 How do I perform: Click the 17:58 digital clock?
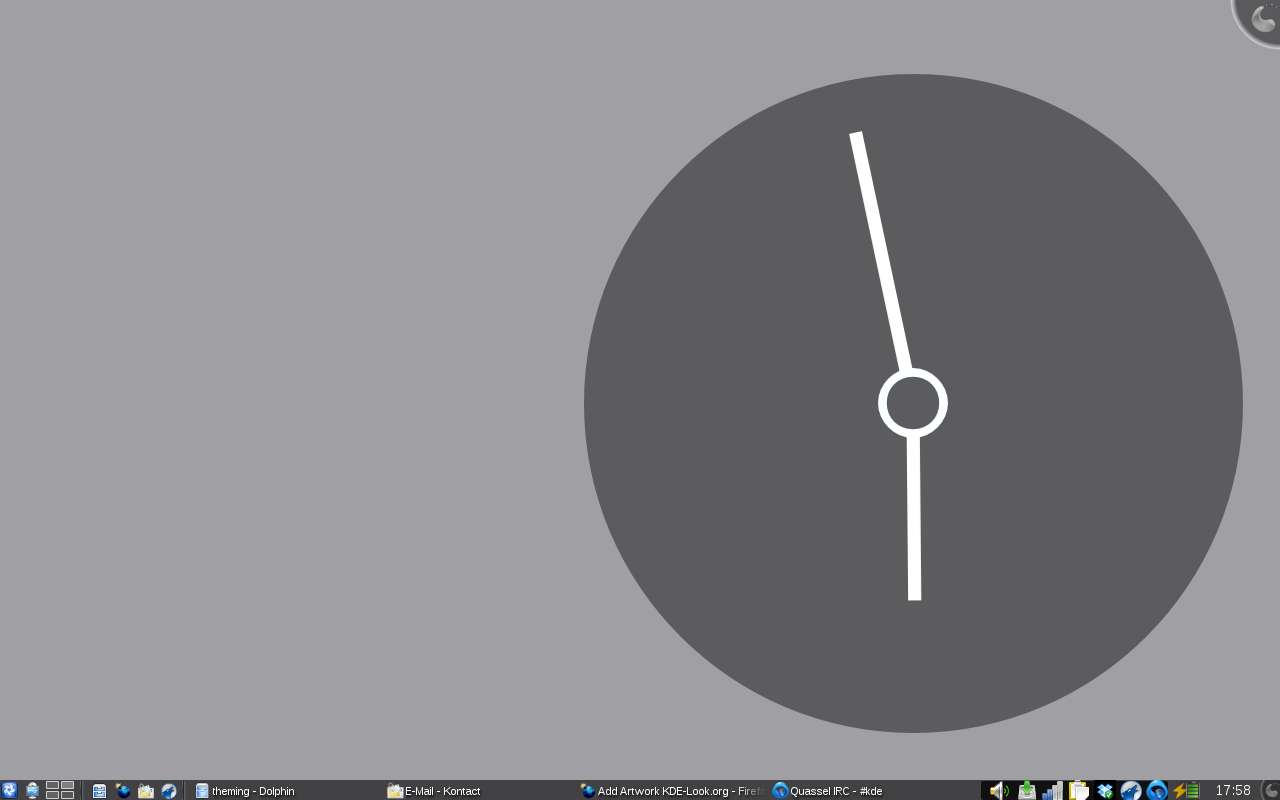[x=1233, y=790]
